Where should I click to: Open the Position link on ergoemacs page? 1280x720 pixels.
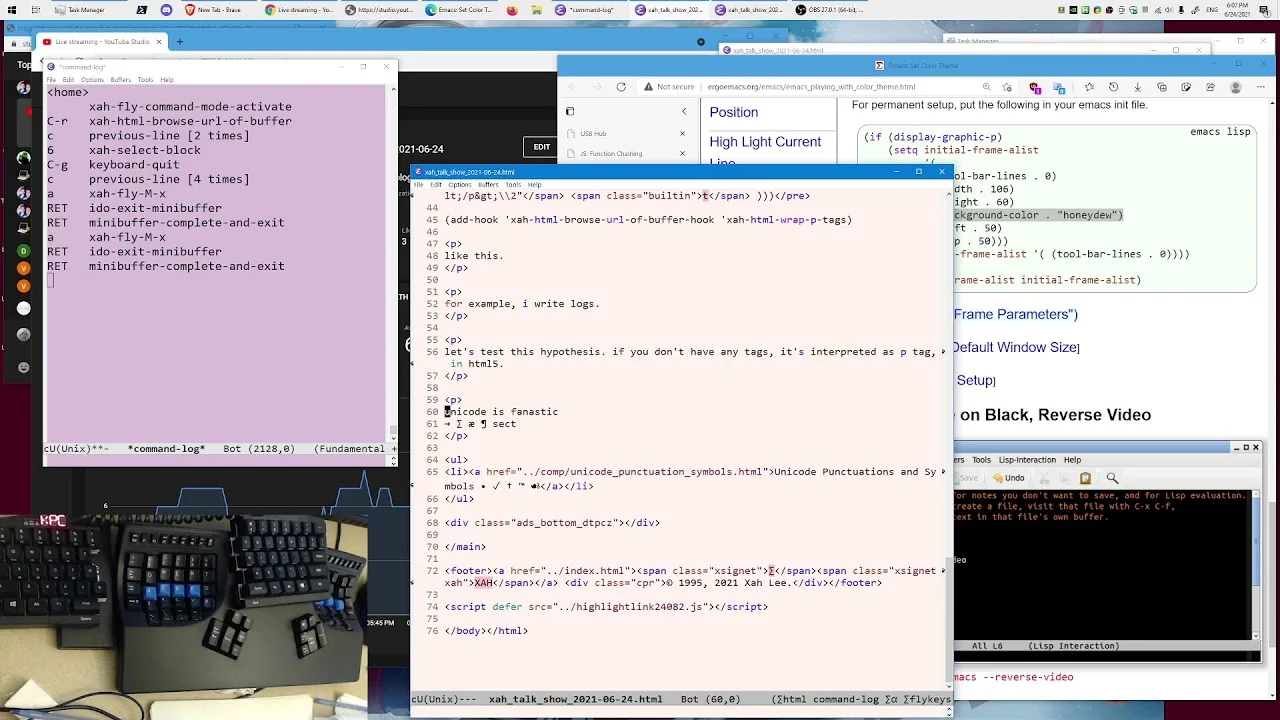733,112
